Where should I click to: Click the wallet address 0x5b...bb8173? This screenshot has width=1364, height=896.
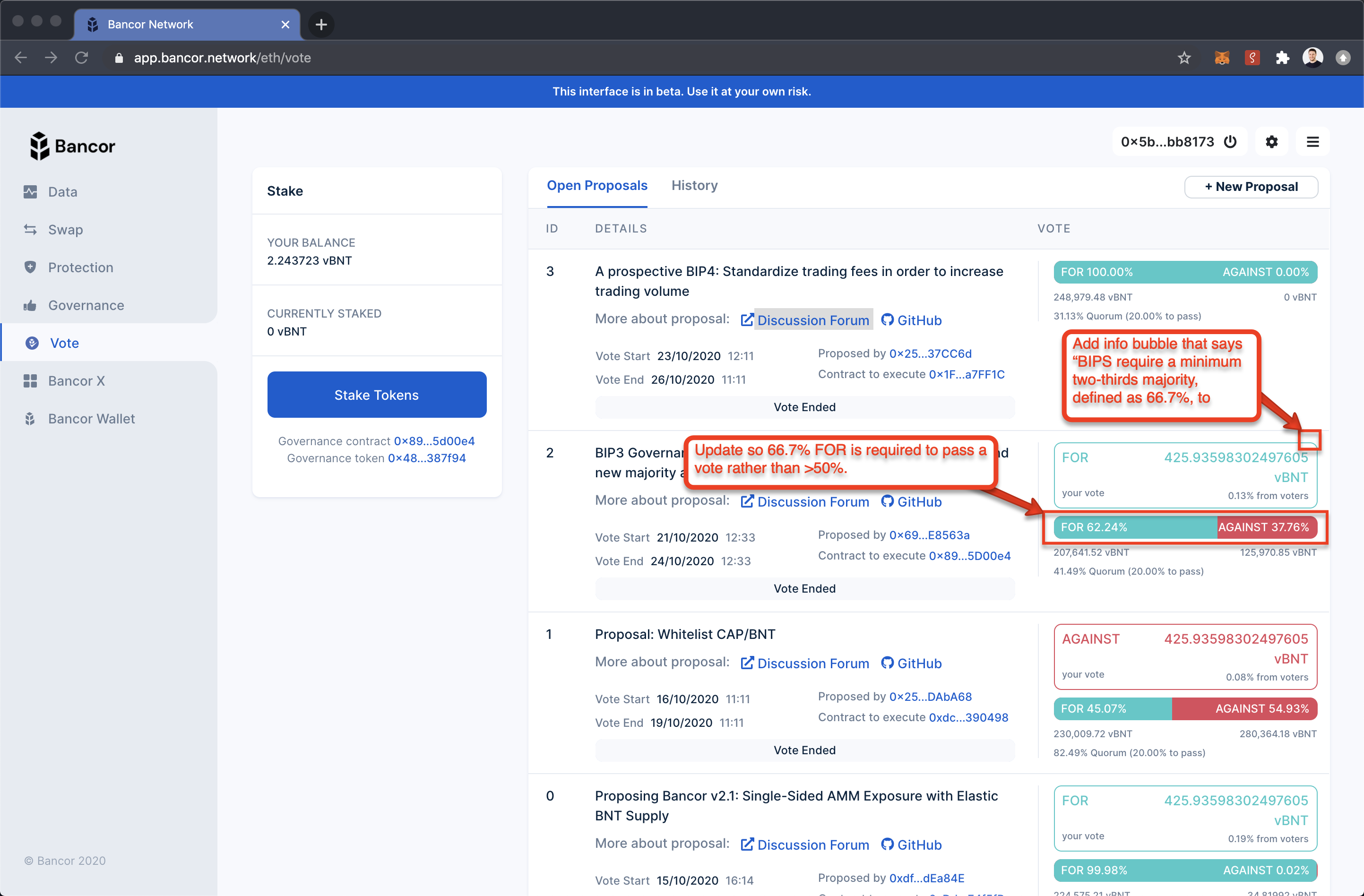pyautogui.click(x=1166, y=141)
